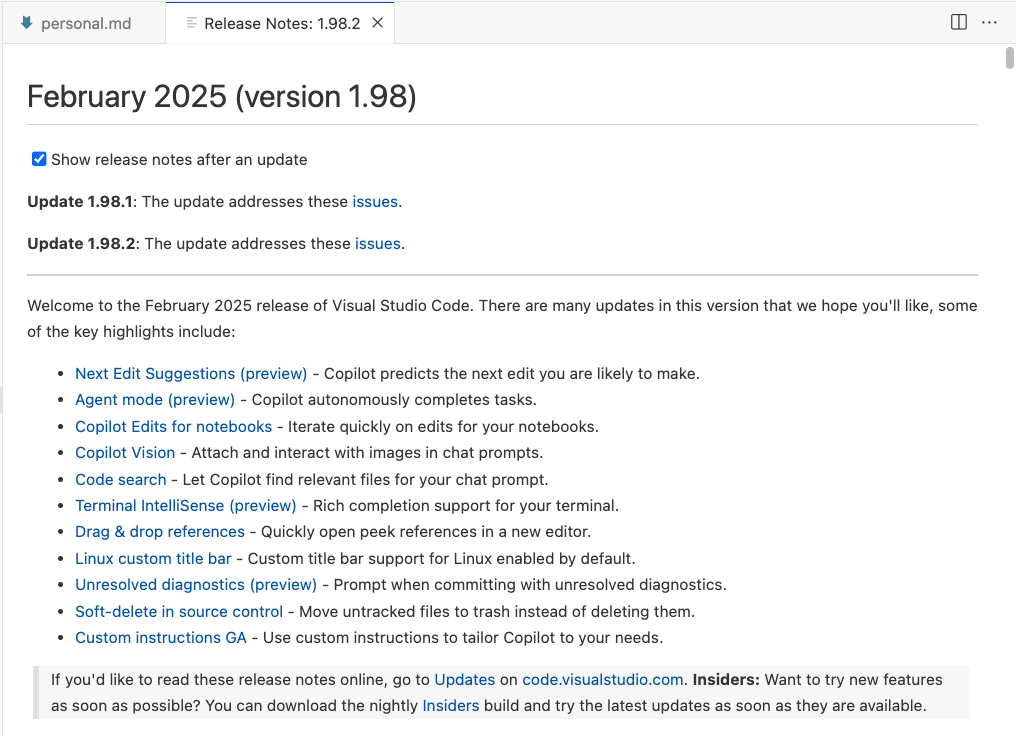1016x736 pixels.
Task: Jump to Terminal IntelliSense (preview) section
Action: coord(186,506)
